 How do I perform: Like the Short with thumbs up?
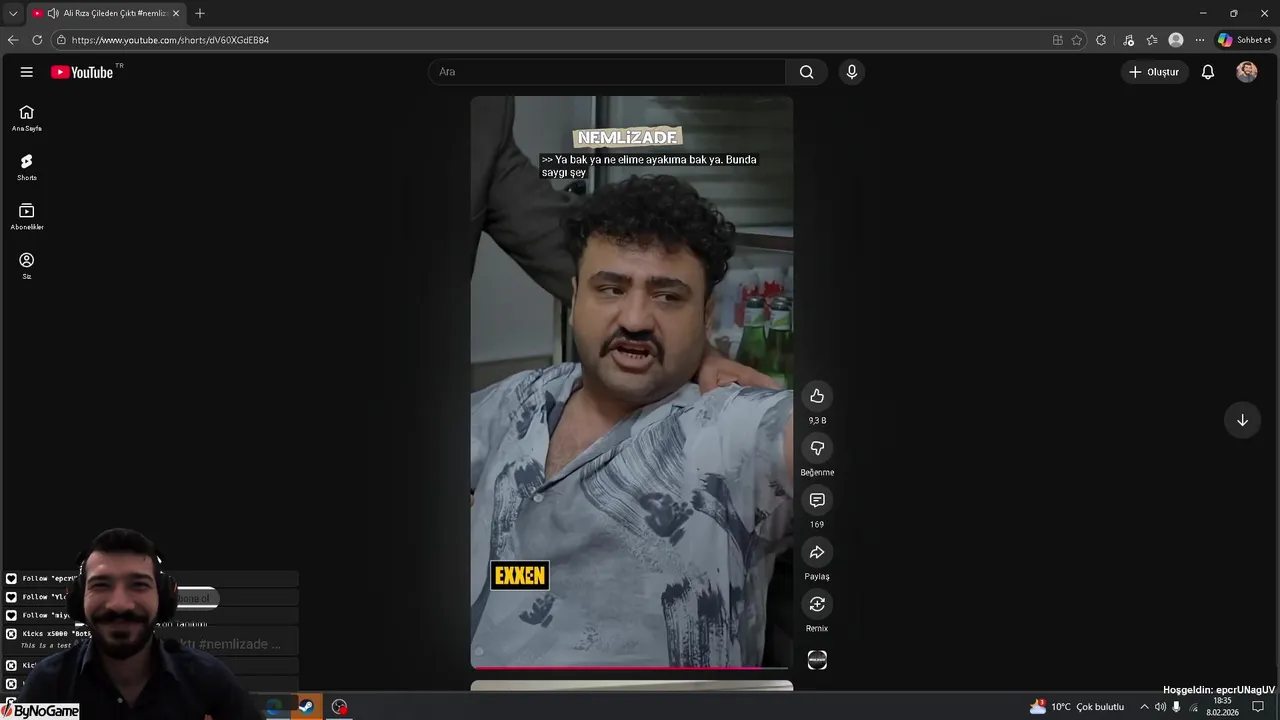click(x=817, y=396)
